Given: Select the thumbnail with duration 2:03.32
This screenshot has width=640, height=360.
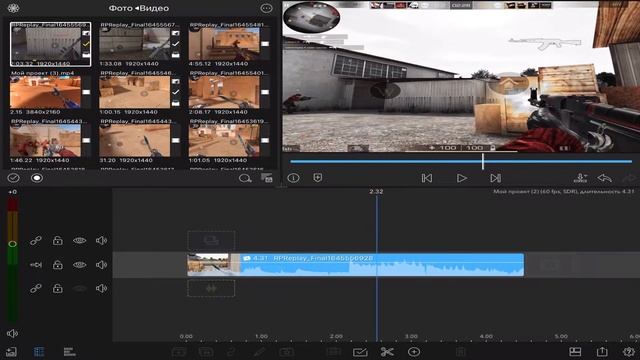Looking at the screenshot, I should [51, 44].
